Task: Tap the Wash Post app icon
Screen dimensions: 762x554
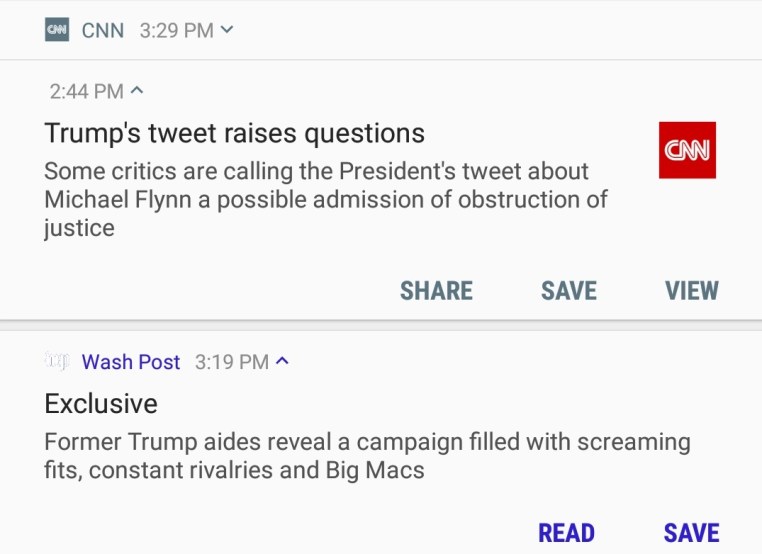Action: coord(56,361)
